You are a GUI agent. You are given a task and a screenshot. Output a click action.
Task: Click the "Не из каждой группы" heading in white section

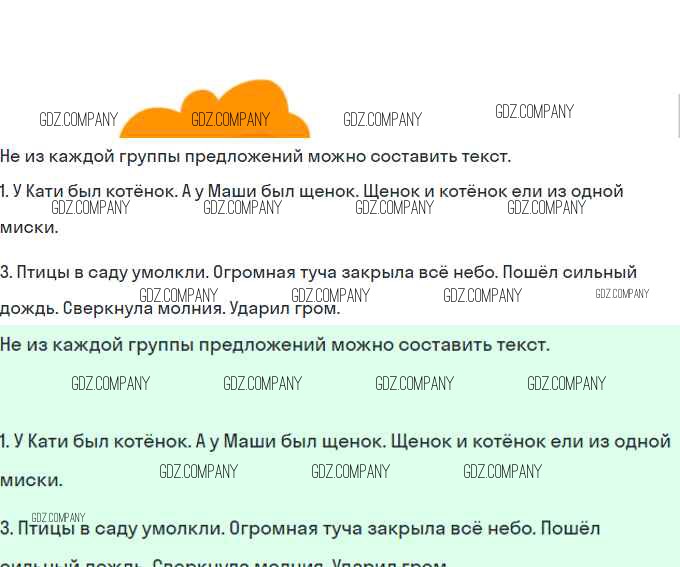coord(255,156)
